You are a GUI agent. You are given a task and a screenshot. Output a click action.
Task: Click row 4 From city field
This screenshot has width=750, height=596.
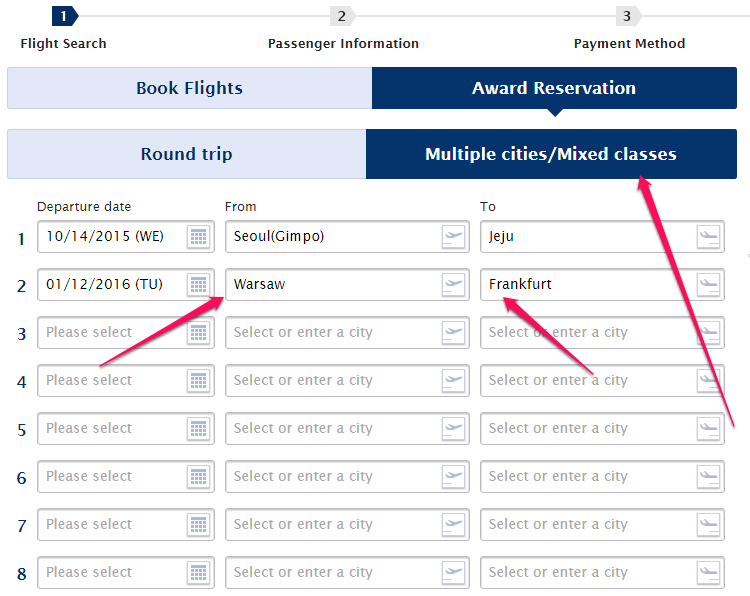pyautogui.click(x=347, y=381)
